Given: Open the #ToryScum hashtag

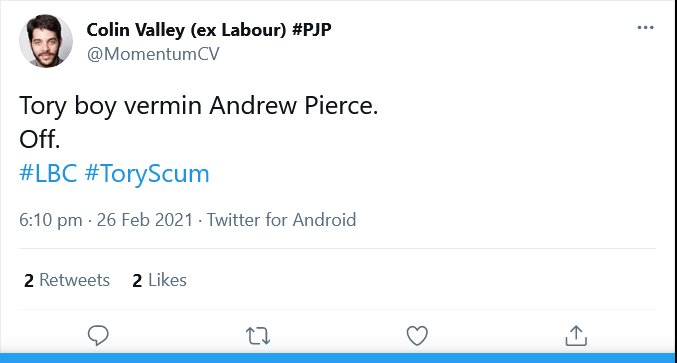Looking at the screenshot, I should [x=147, y=174].
